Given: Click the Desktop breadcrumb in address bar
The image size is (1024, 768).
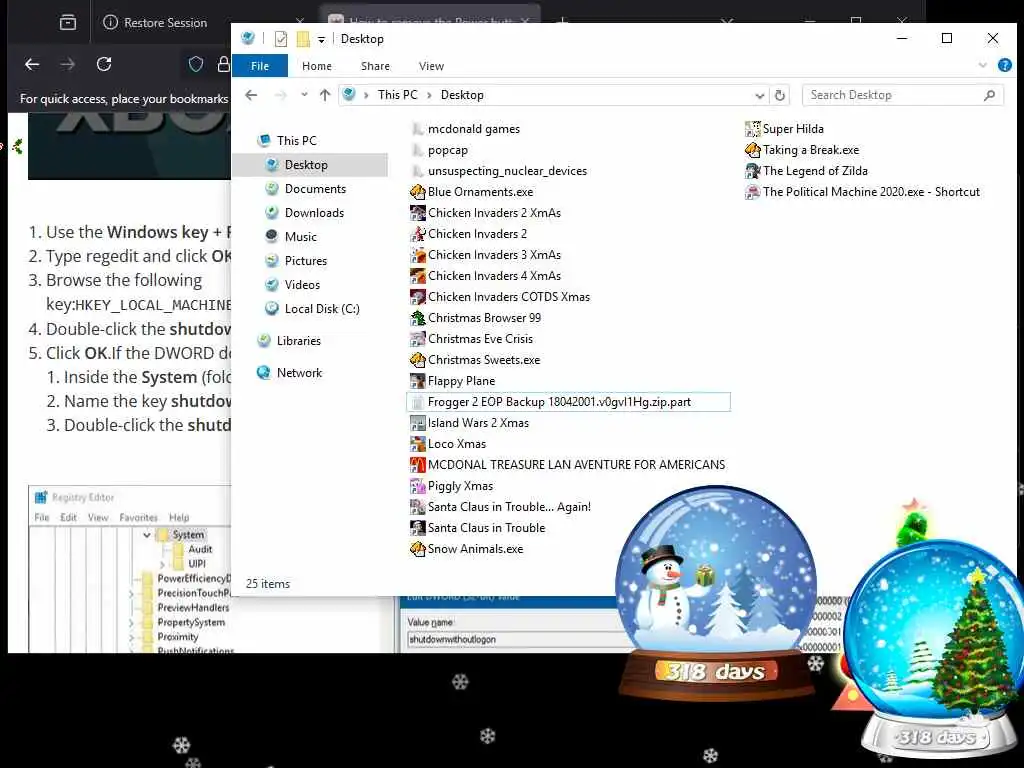Looking at the screenshot, I should pos(462,95).
